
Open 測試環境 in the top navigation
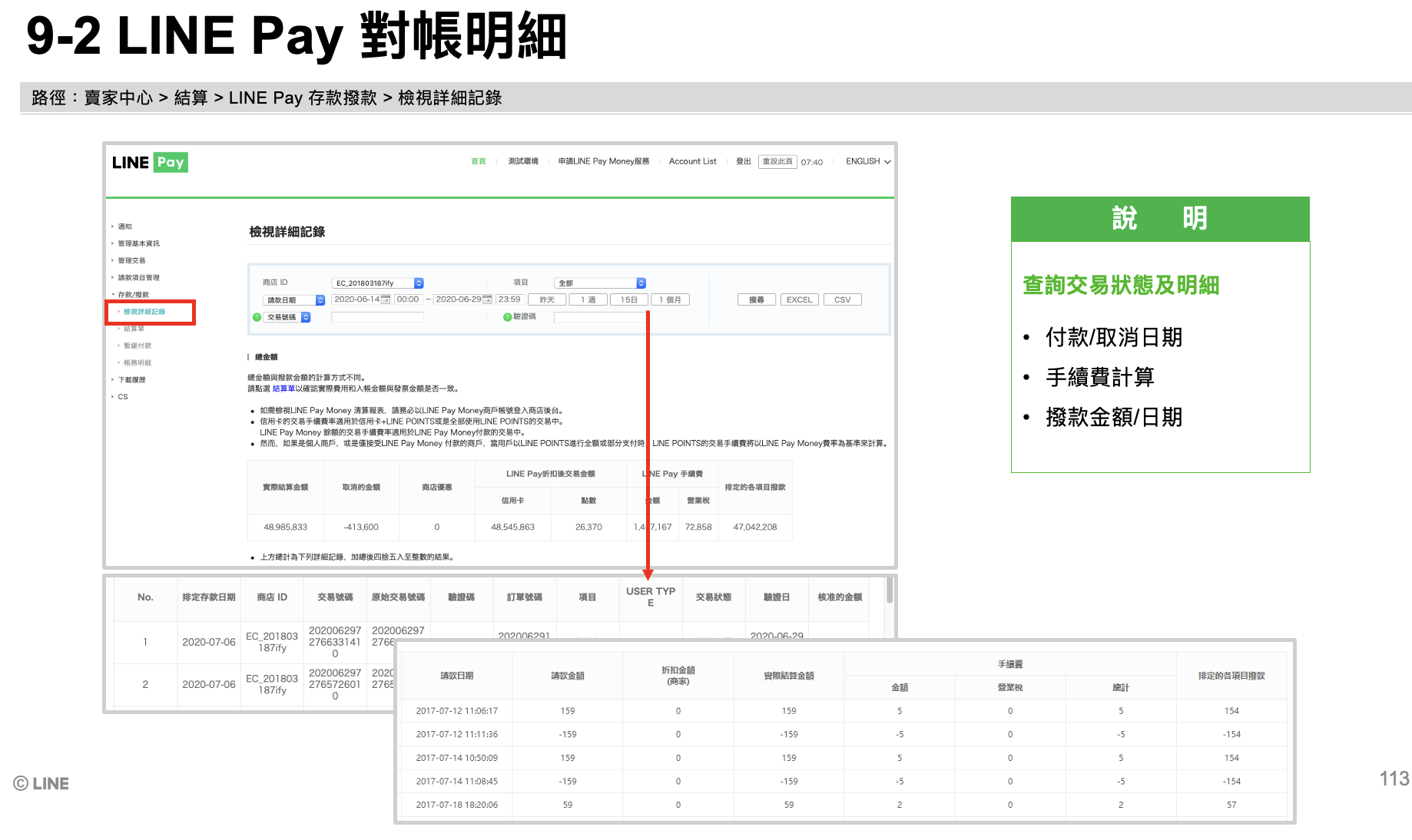tap(523, 161)
